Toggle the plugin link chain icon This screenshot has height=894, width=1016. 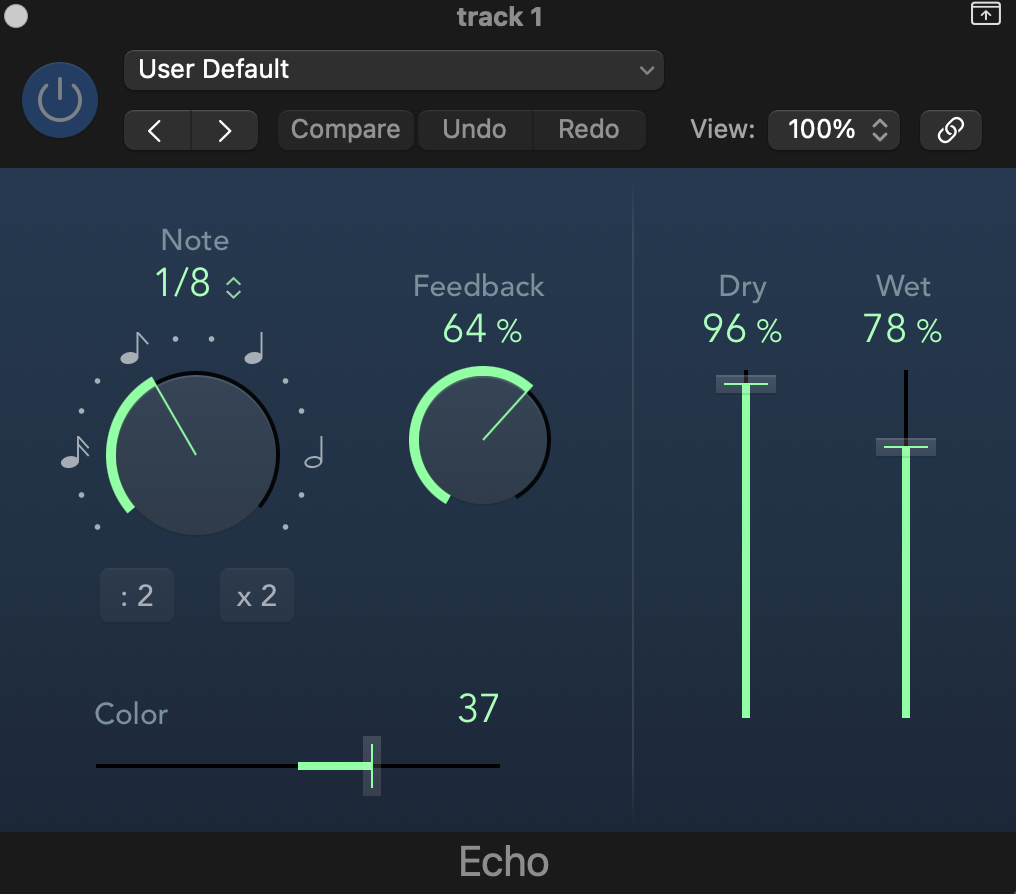point(951,130)
